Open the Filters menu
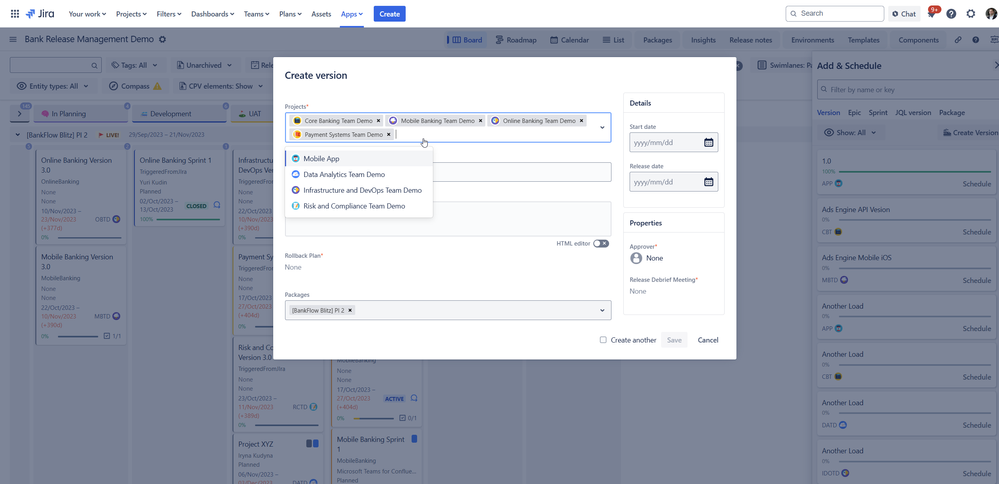Image resolution: width=999 pixels, height=484 pixels. [x=169, y=13]
